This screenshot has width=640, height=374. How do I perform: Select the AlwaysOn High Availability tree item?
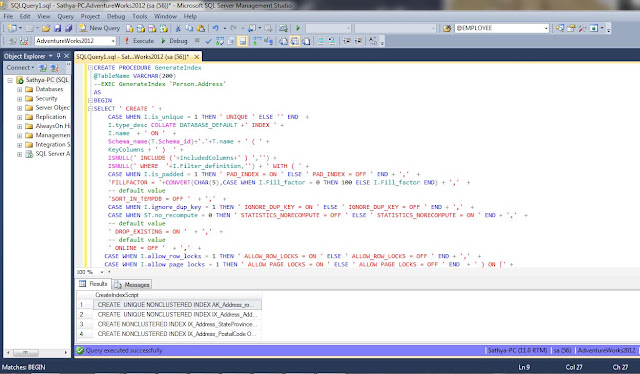(52, 126)
